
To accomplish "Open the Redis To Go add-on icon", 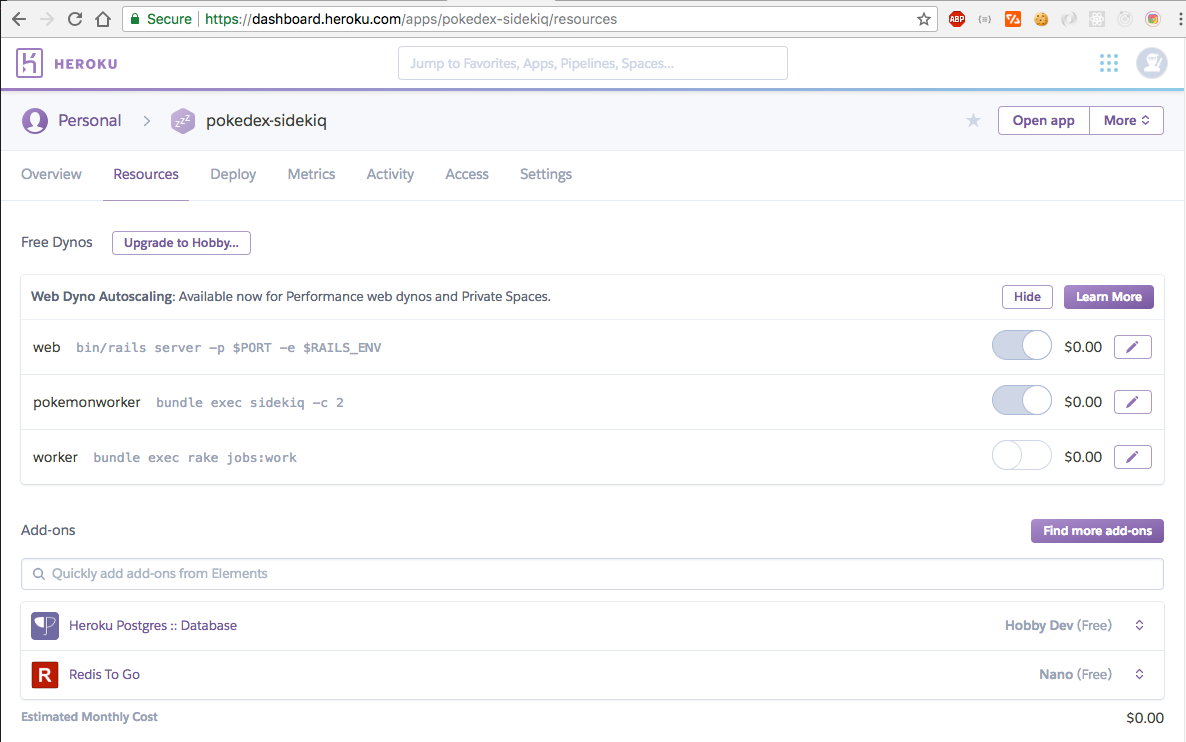I will (44, 674).
